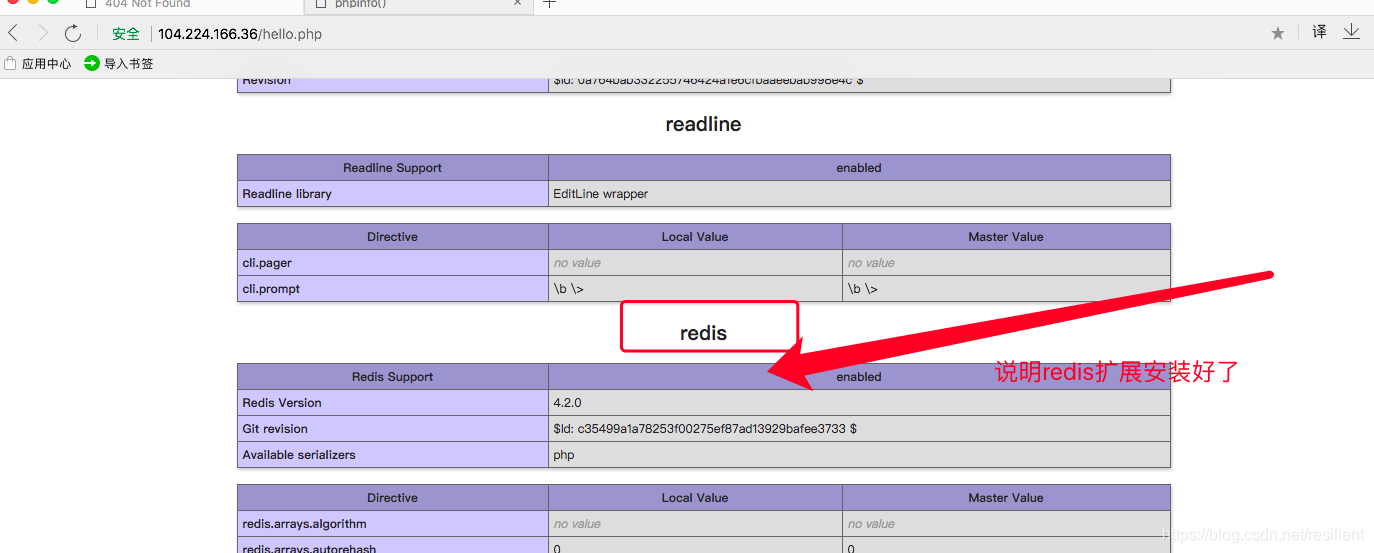Close the phpinfo() tab
This screenshot has height=553, width=1374.
coord(518,3)
